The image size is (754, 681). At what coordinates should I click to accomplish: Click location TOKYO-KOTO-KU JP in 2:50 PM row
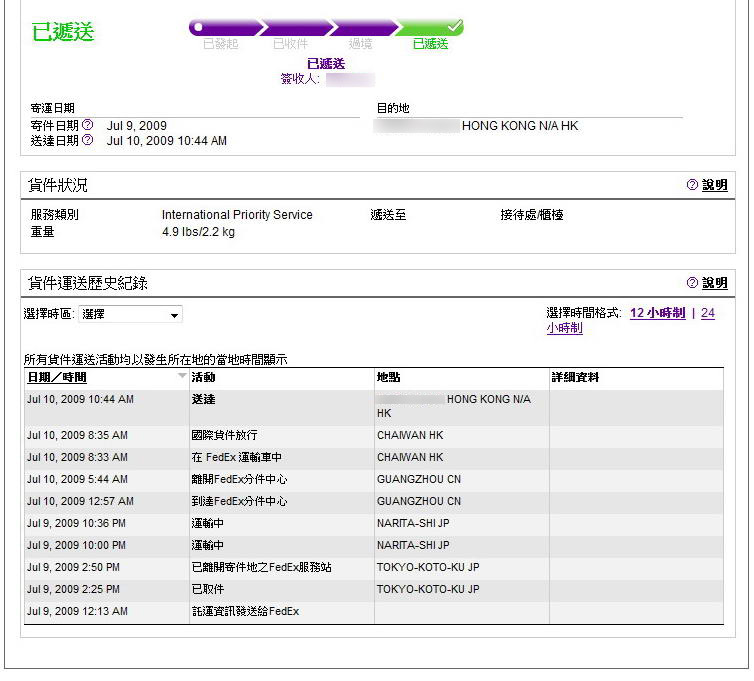tap(428, 568)
